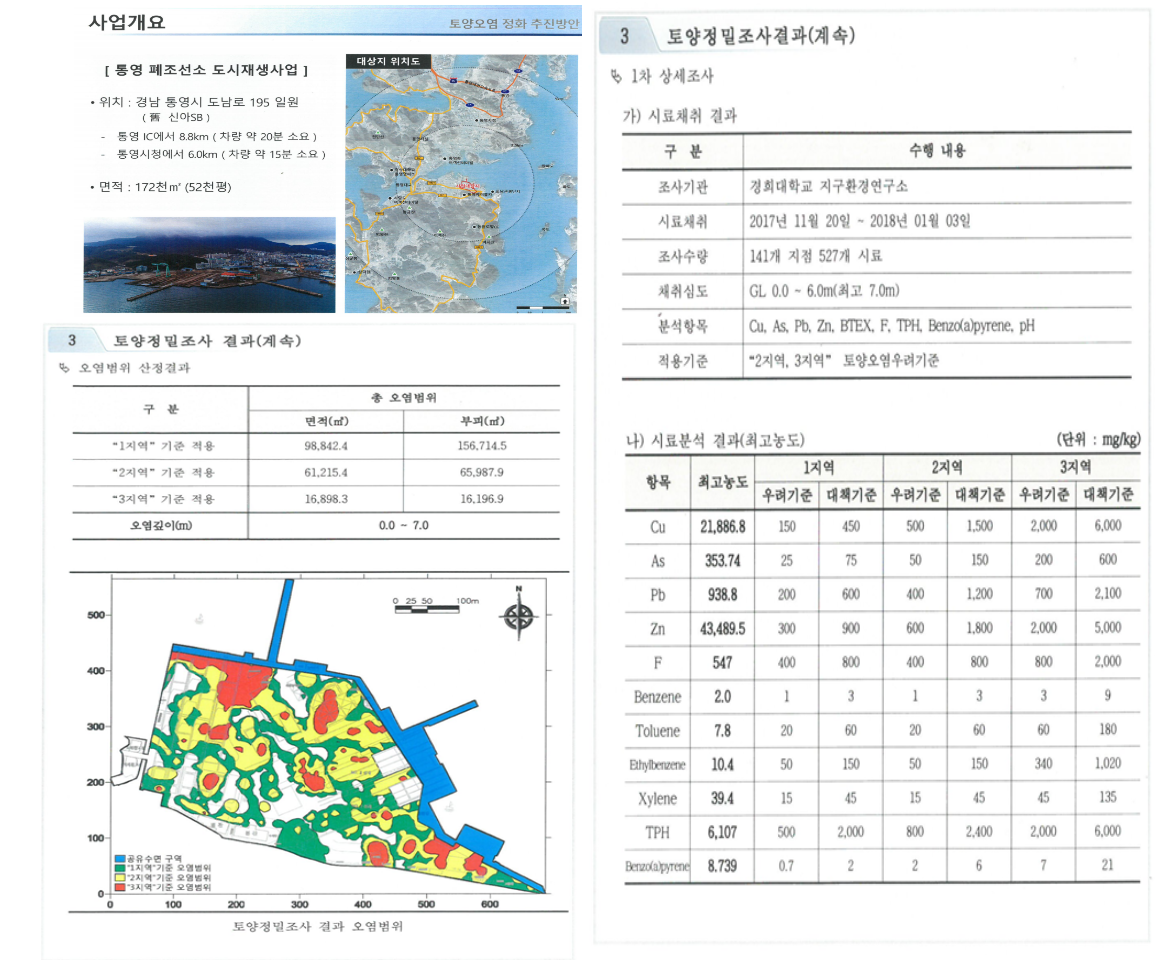Select the 141개 지점 527개 시료 cell
The image size is (1164, 966).
click(816, 256)
